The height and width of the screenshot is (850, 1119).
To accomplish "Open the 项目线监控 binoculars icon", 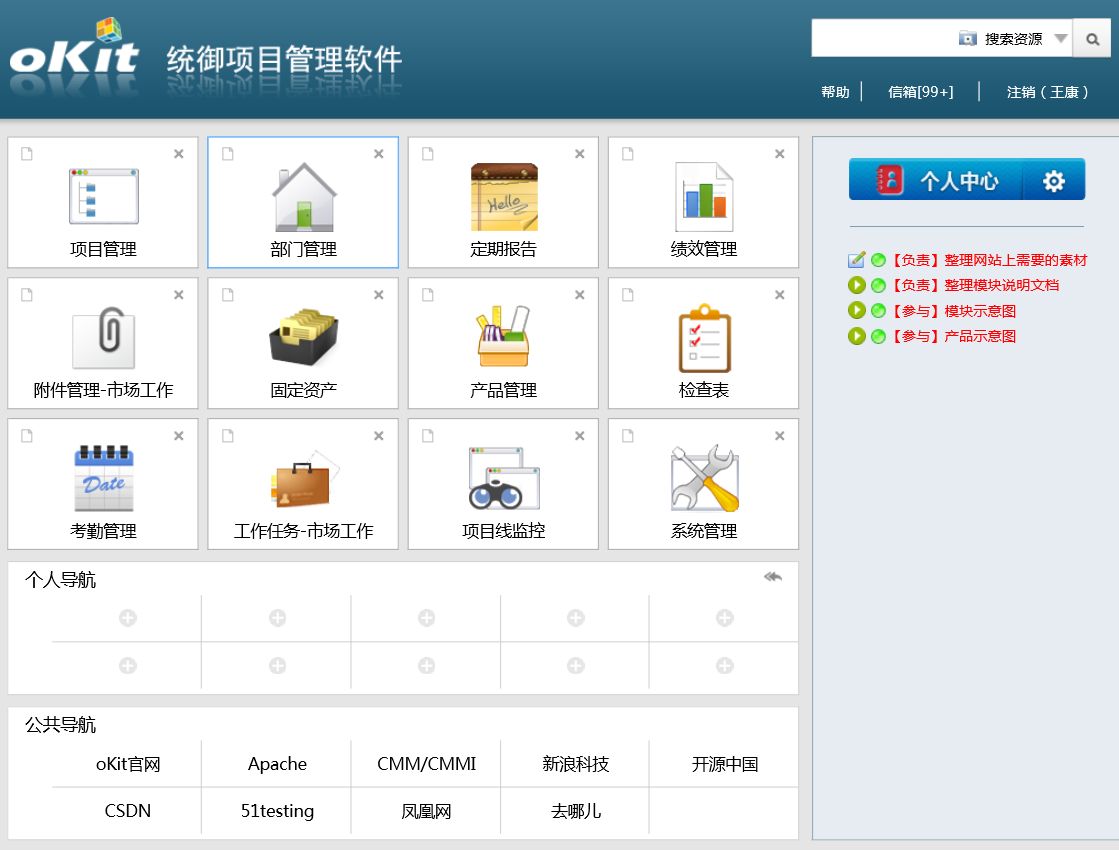I will [504, 477].
